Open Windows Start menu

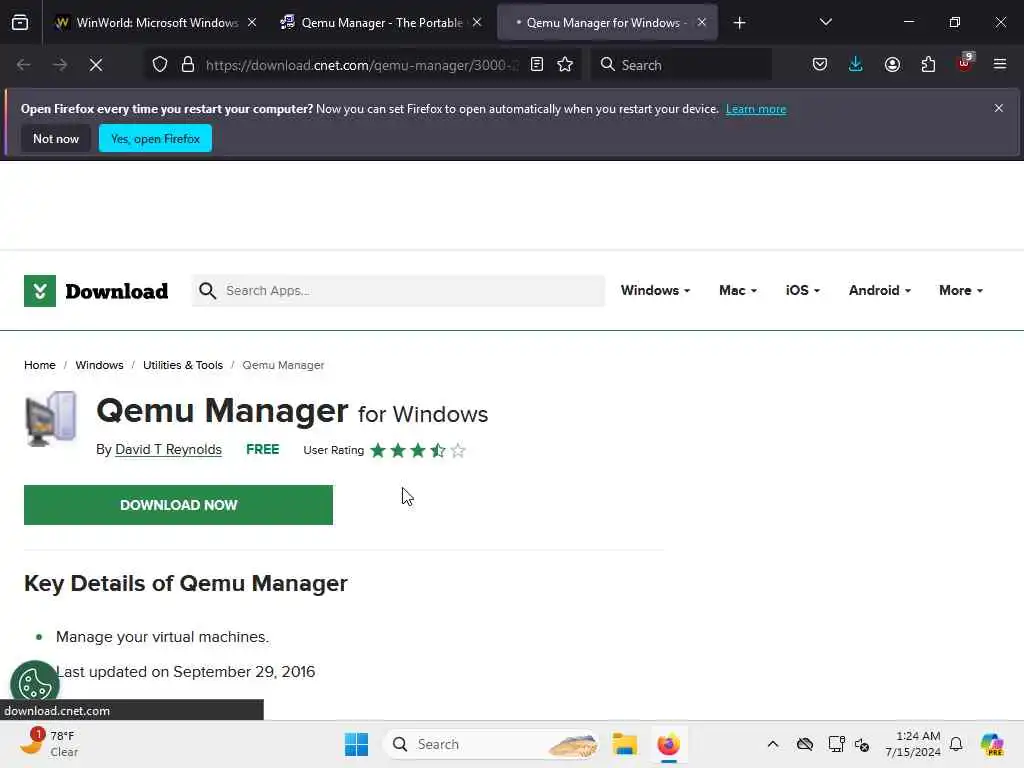357,744
